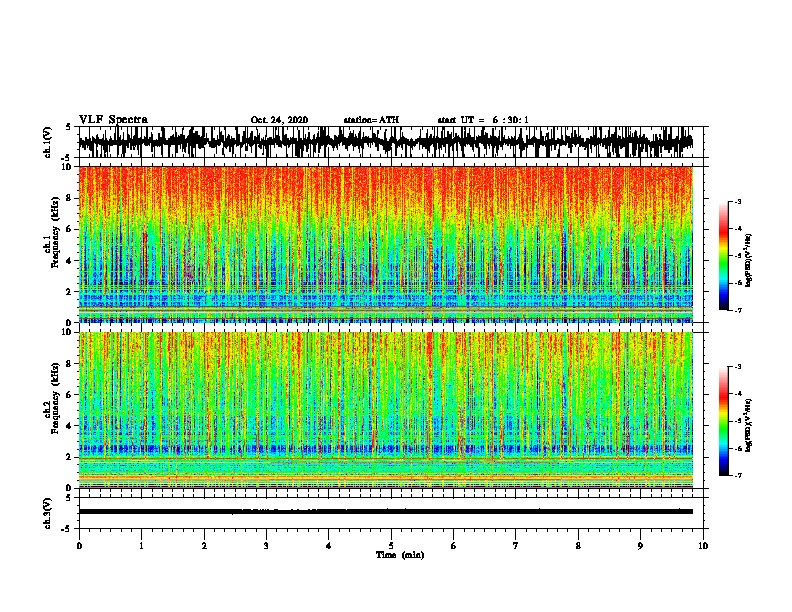792x612 pixels.
Task: Click the "ch.1 Frequency (kHz)" axis label
Action: (x=53, y=233)
